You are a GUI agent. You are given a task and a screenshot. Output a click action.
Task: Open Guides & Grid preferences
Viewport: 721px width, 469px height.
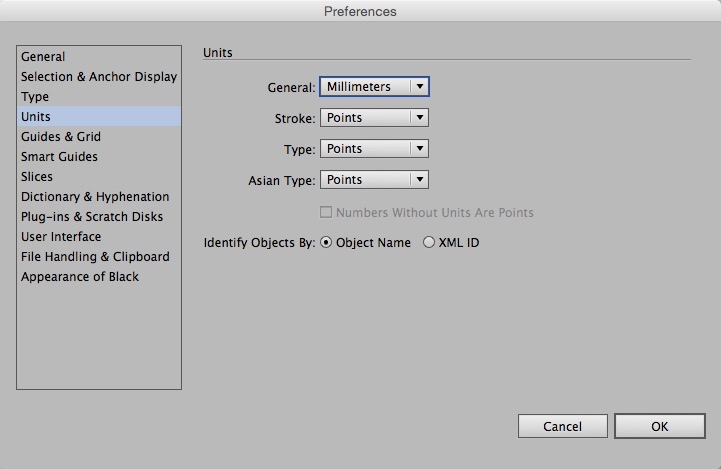[x=61, y=137]
